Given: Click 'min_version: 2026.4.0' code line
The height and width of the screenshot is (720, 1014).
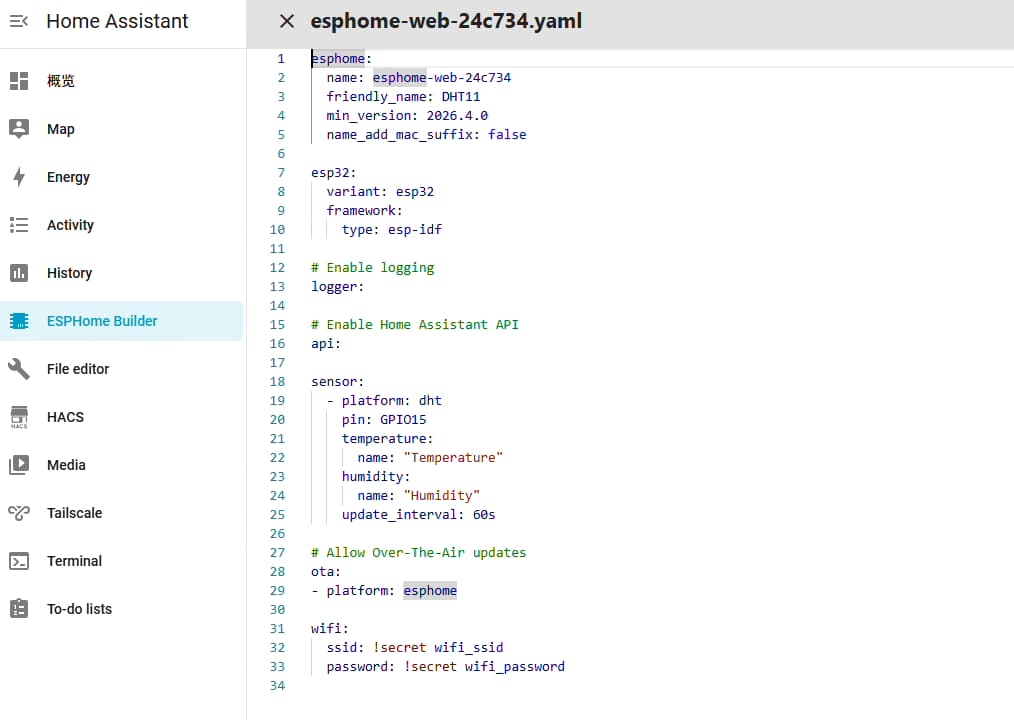Looking at the screenshot, I should (407, 115).
